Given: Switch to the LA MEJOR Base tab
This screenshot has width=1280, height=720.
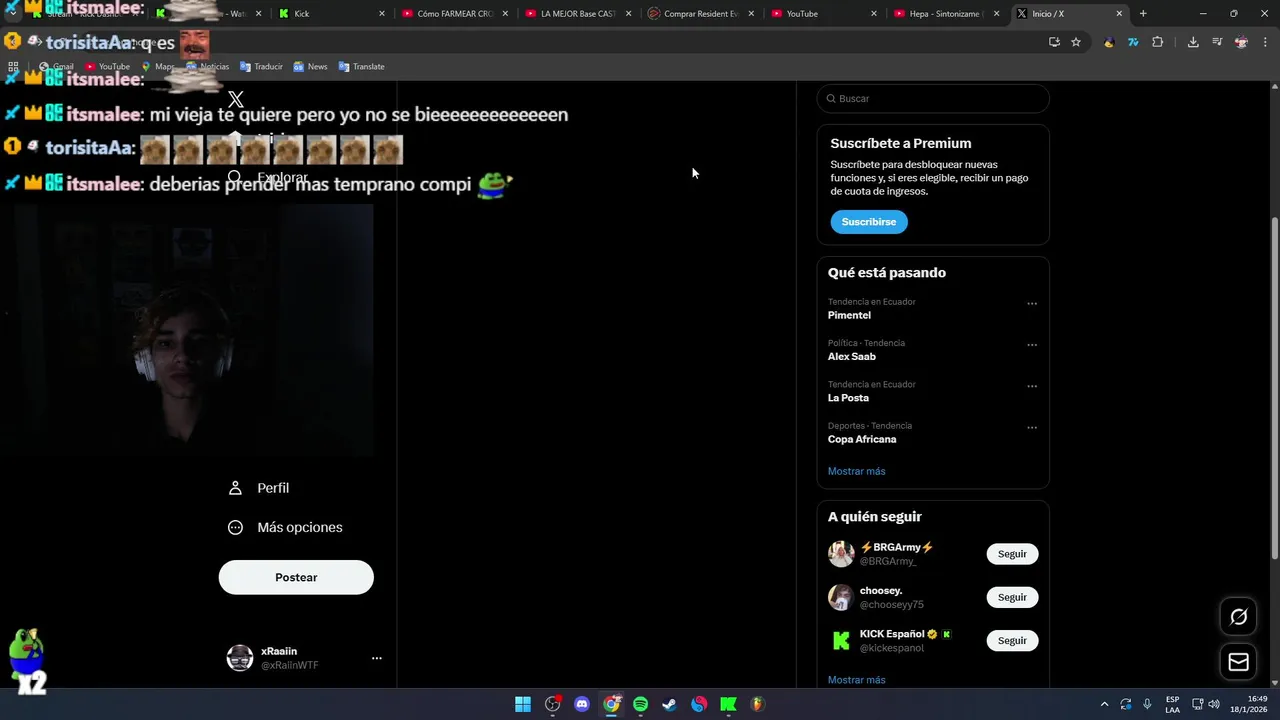Looking at the screenshot, I should (578, 14).
